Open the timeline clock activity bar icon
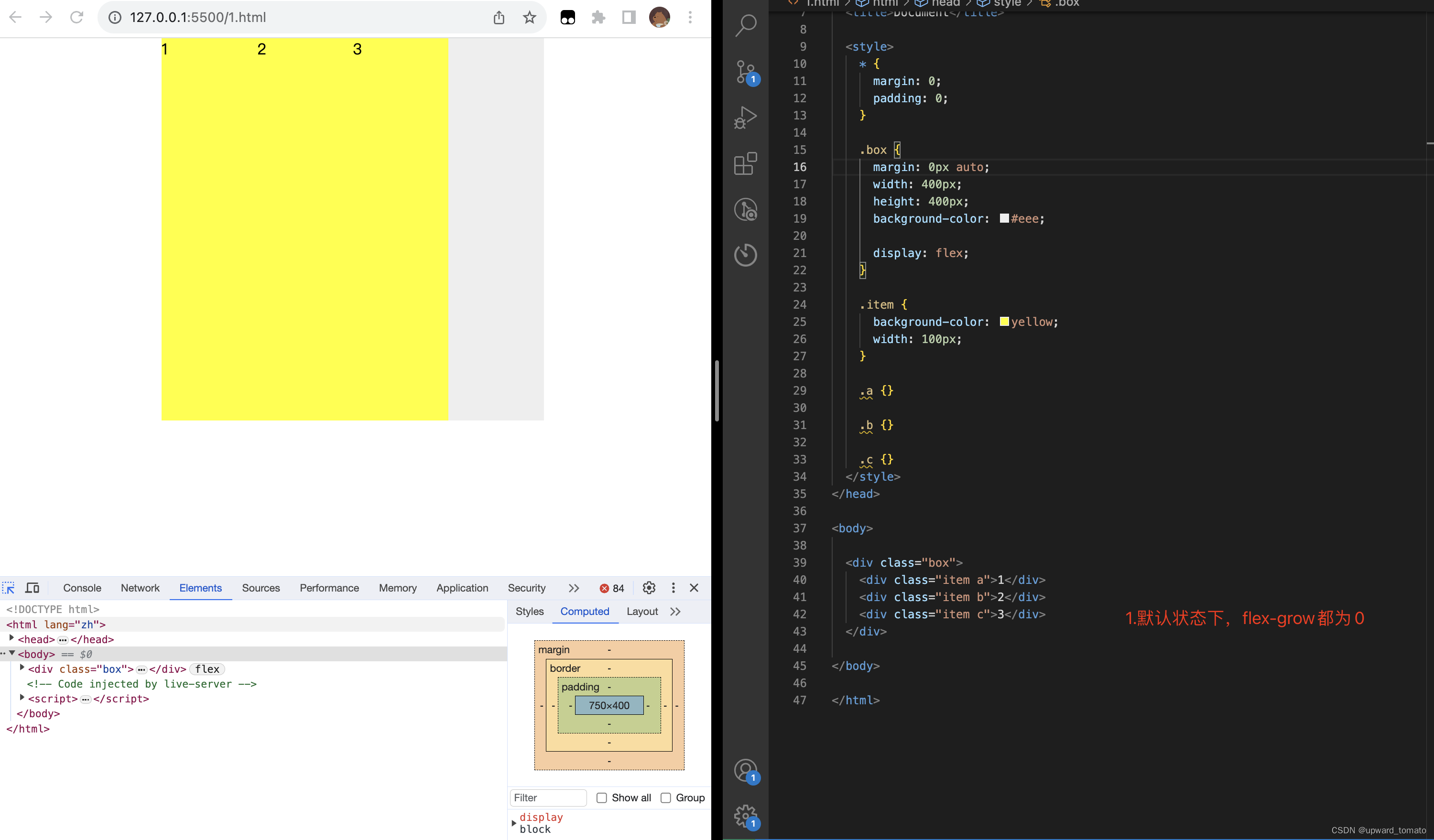Viewport: 1434px width, 840px height. pos(746,254)
